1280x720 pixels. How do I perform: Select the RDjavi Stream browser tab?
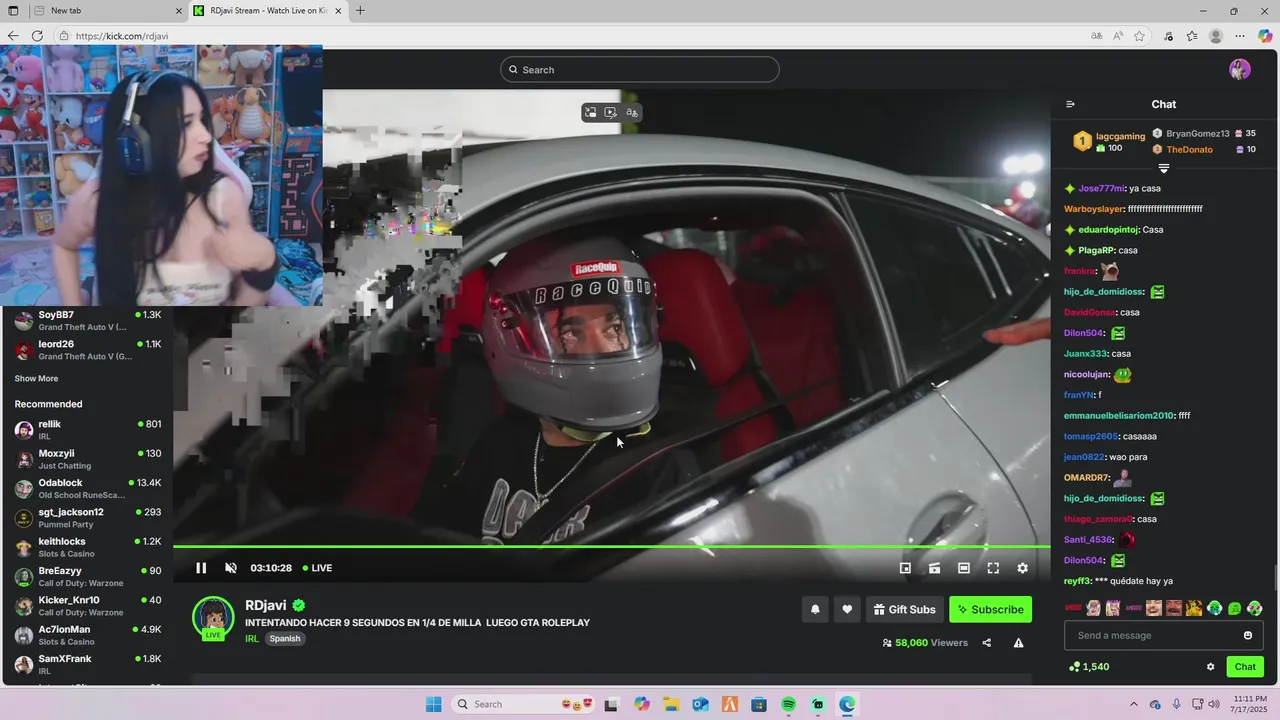click(267, 11)
